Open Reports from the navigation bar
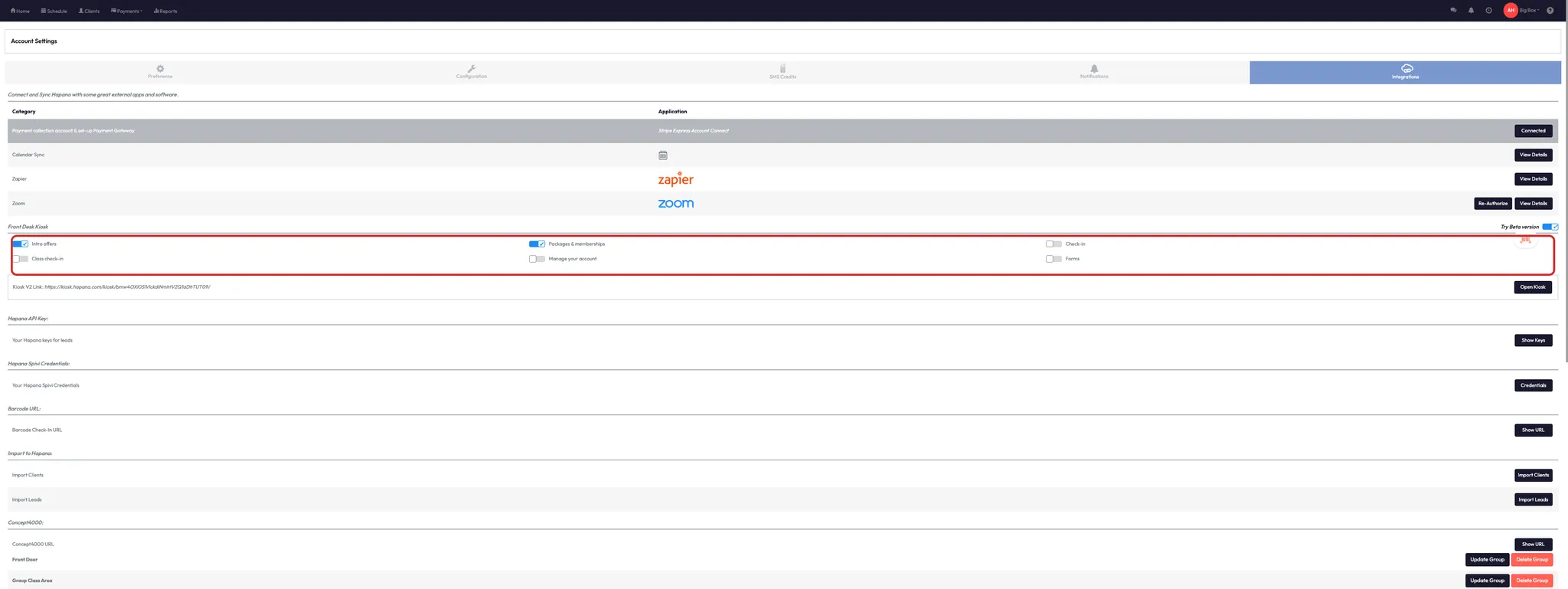The height and width of the screenshot is (589, 1568). click(x=165, y=11)
